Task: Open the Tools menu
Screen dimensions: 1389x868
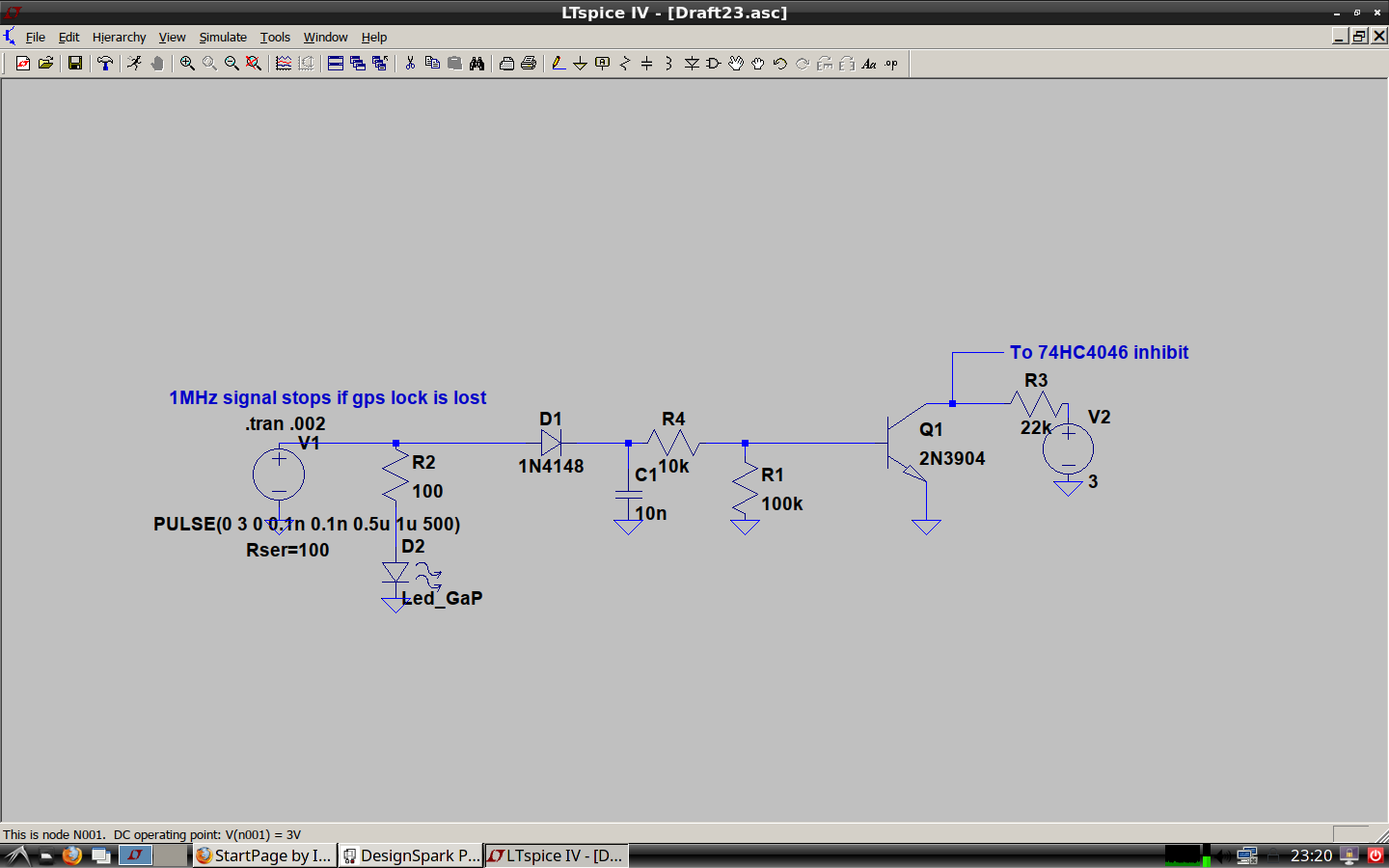Action: coord(275,37)
